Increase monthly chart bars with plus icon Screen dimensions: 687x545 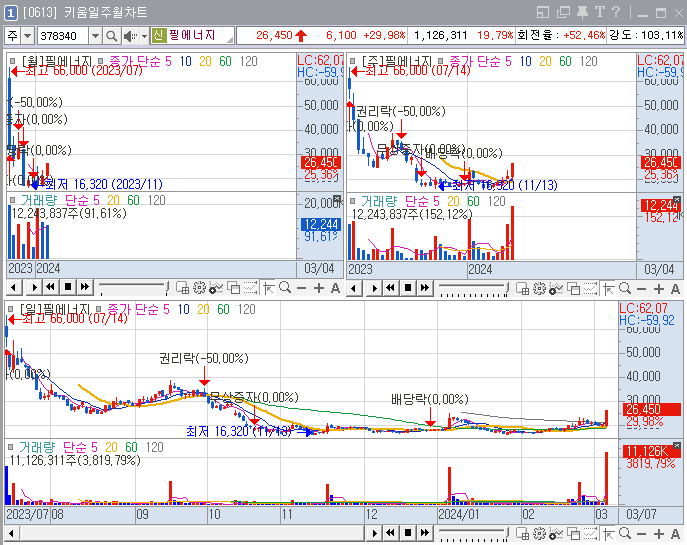[319, 288]
